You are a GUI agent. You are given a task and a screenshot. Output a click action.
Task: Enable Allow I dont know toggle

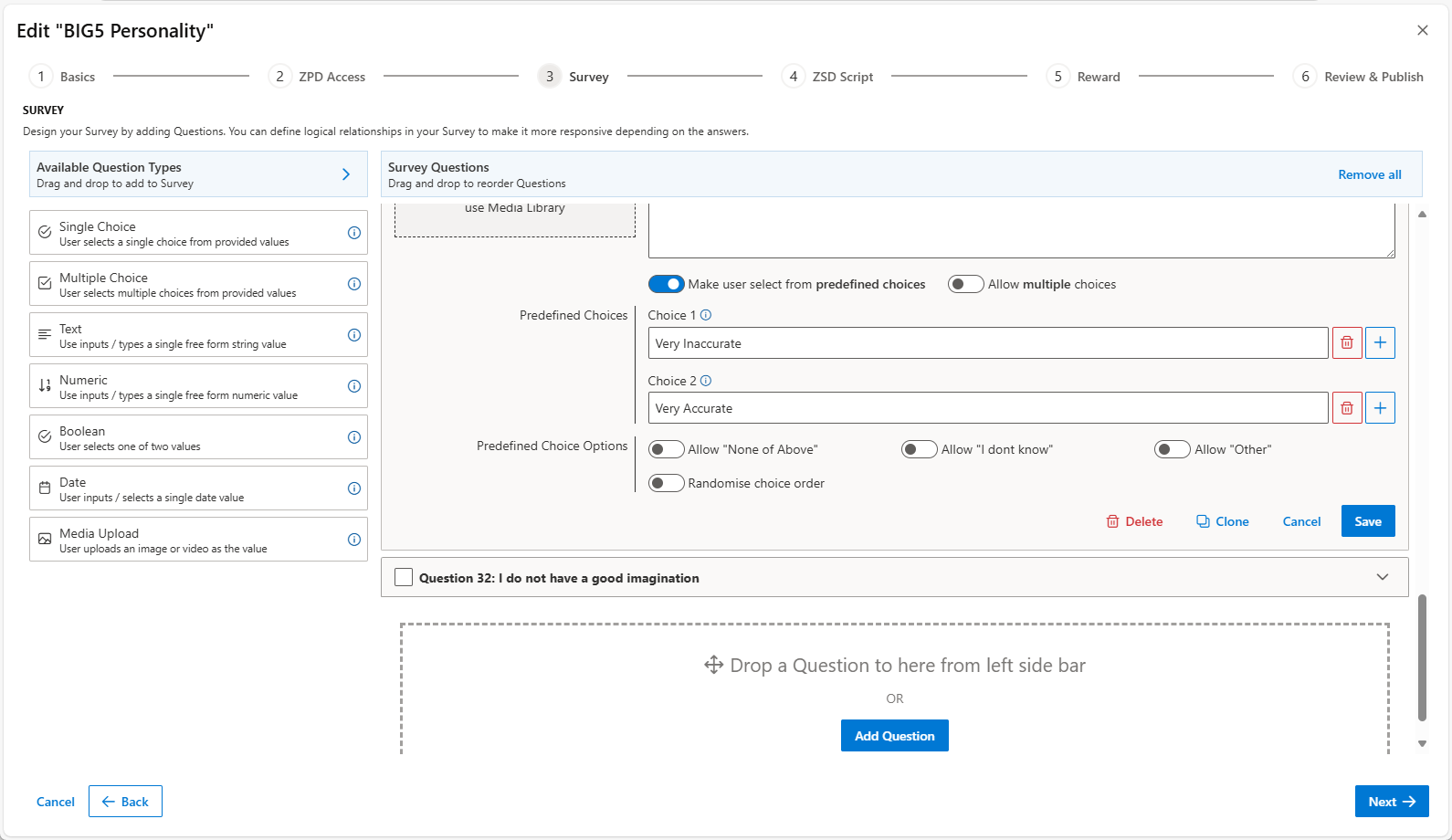(920, 449)
